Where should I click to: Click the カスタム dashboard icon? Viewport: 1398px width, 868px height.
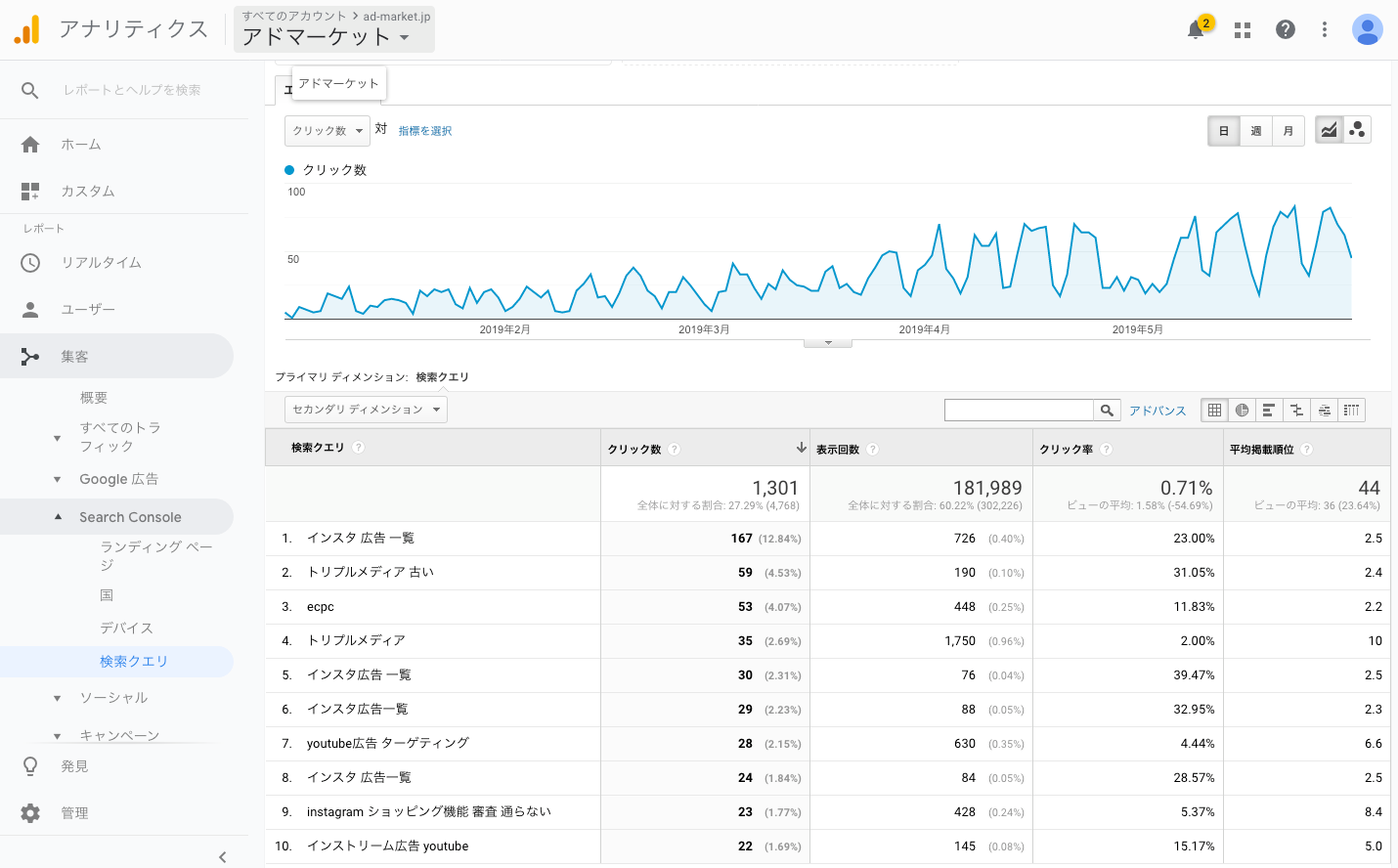point(30,192)
